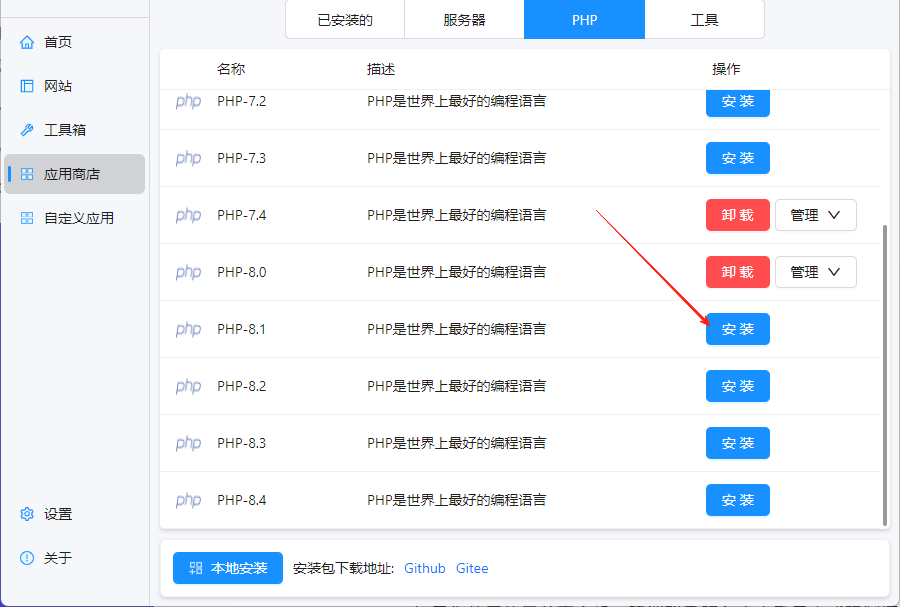
Task: Install PHP-8.2 with its 安装 button
Action: [738, 386]
